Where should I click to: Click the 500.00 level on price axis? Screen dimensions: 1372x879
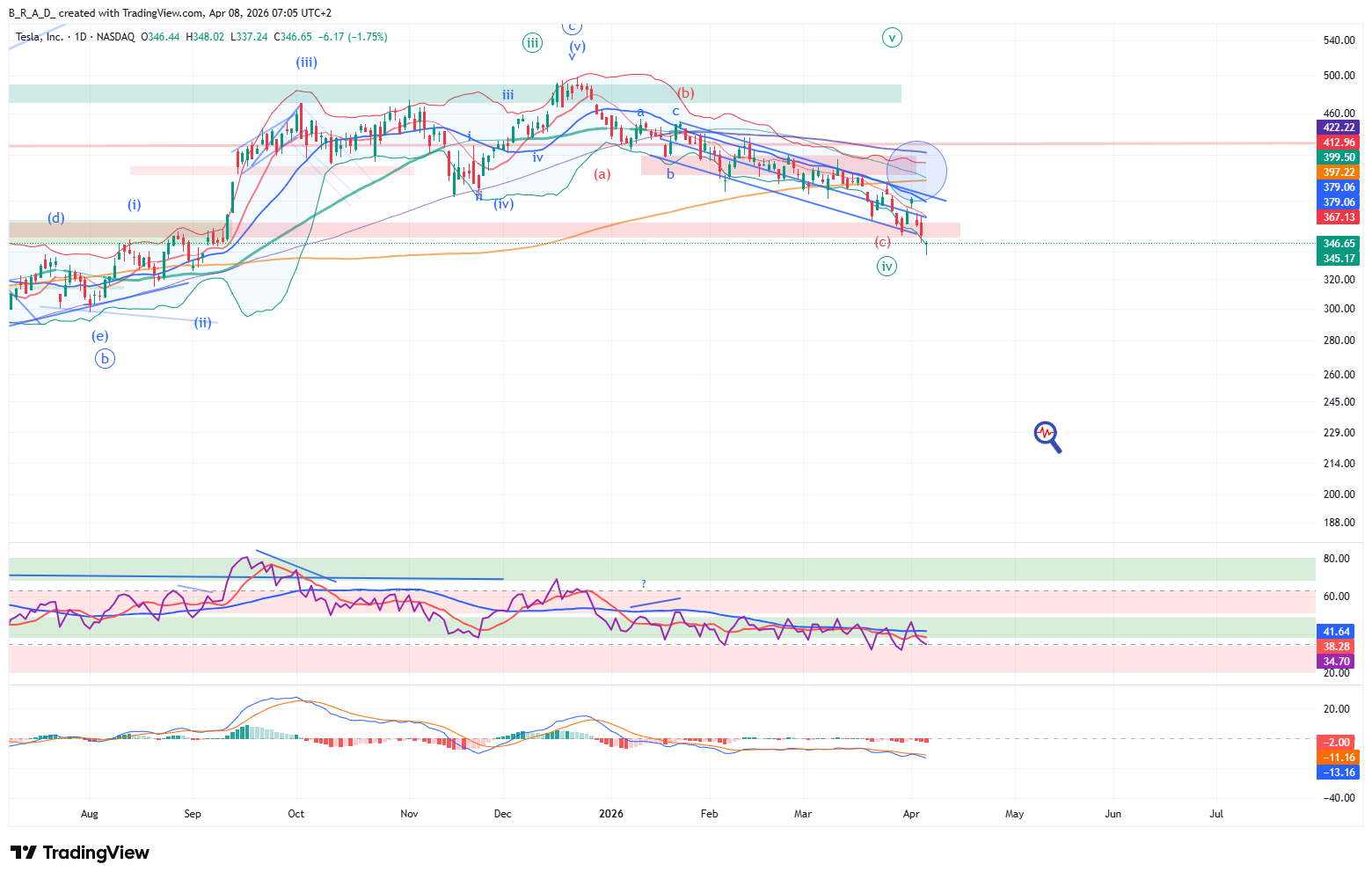[x=1339, y=76]
